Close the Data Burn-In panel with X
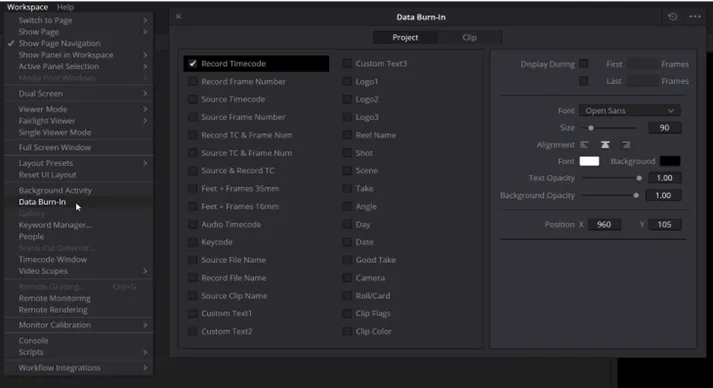Viewport: 713px width, 388px height. (178, 16)
